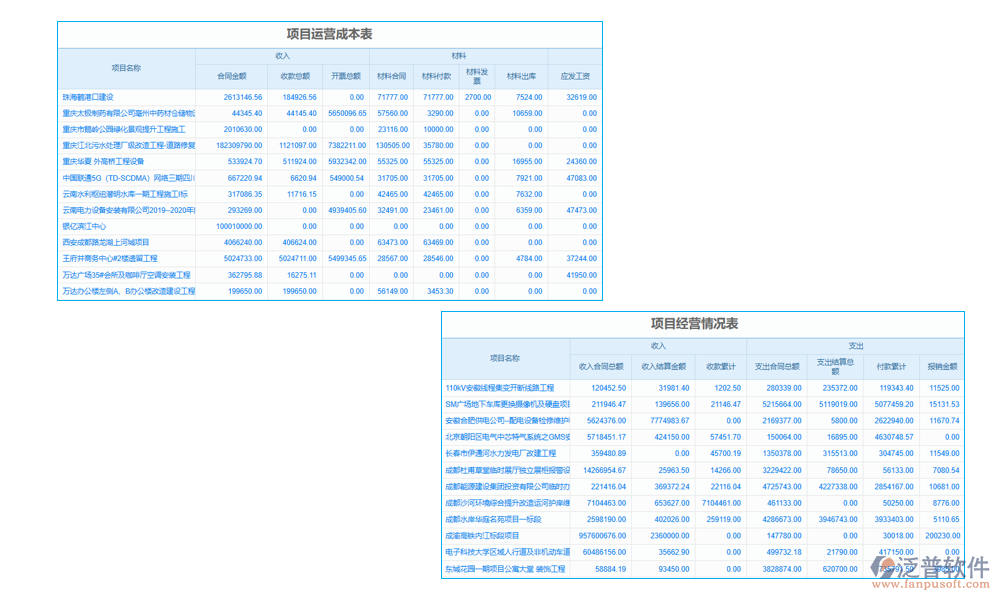Image resolution: width=1000 pixels, height=600 pixels.
Task: Select the payment total 5077459.20
Action: 894,404
